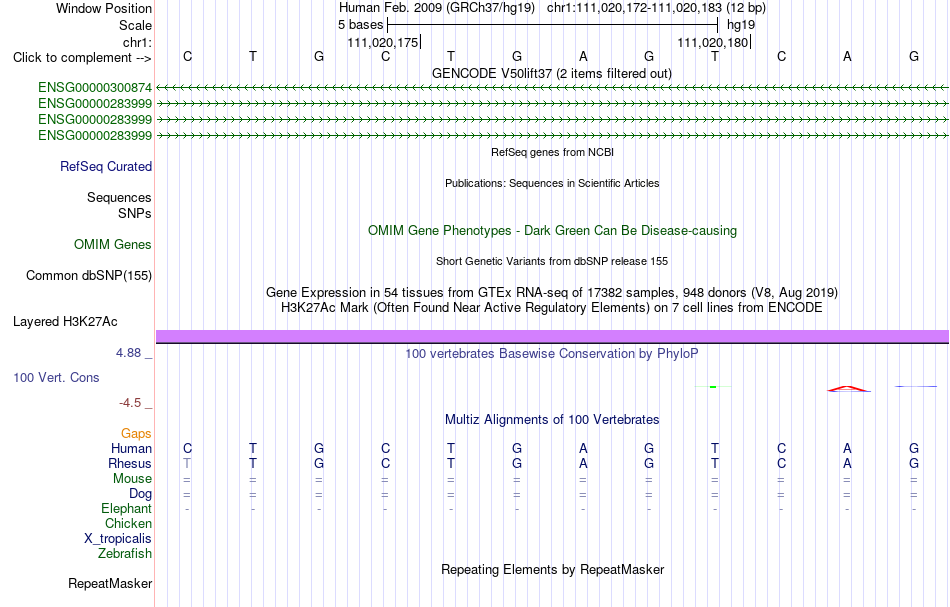Click the 4.88 conservation scale value
The image size is (950, 607).
point(128,353)
